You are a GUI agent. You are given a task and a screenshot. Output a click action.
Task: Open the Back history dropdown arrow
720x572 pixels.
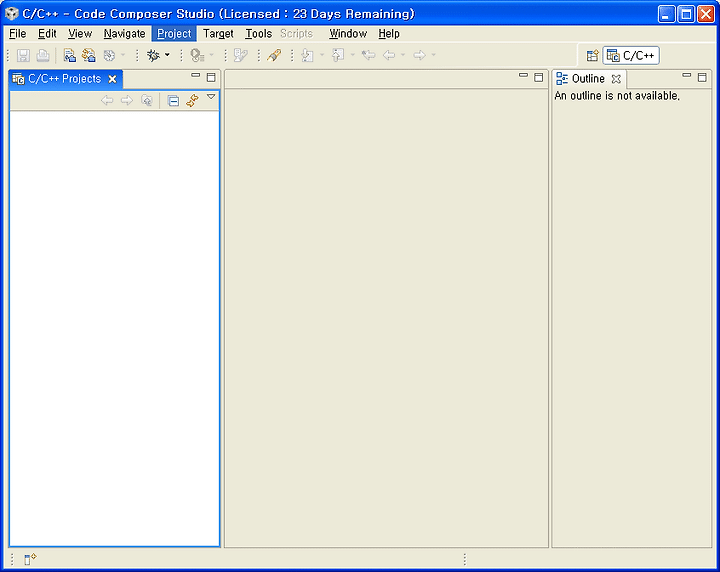[403, 55]
